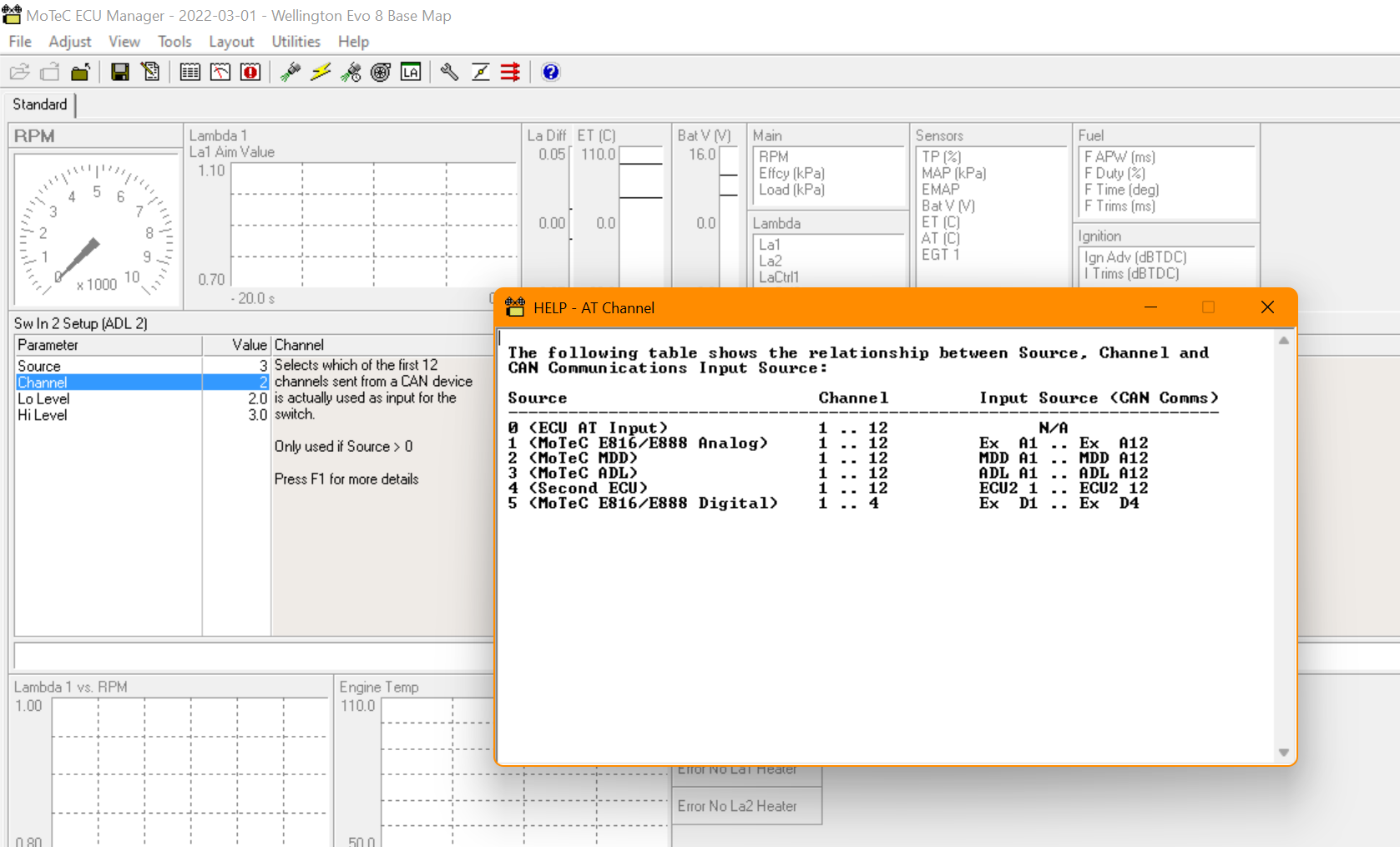The width and height of the screenshot is (1400, 847).
Task: Click the Hi Level value 3.0 cell
Action: click(236, 415)
